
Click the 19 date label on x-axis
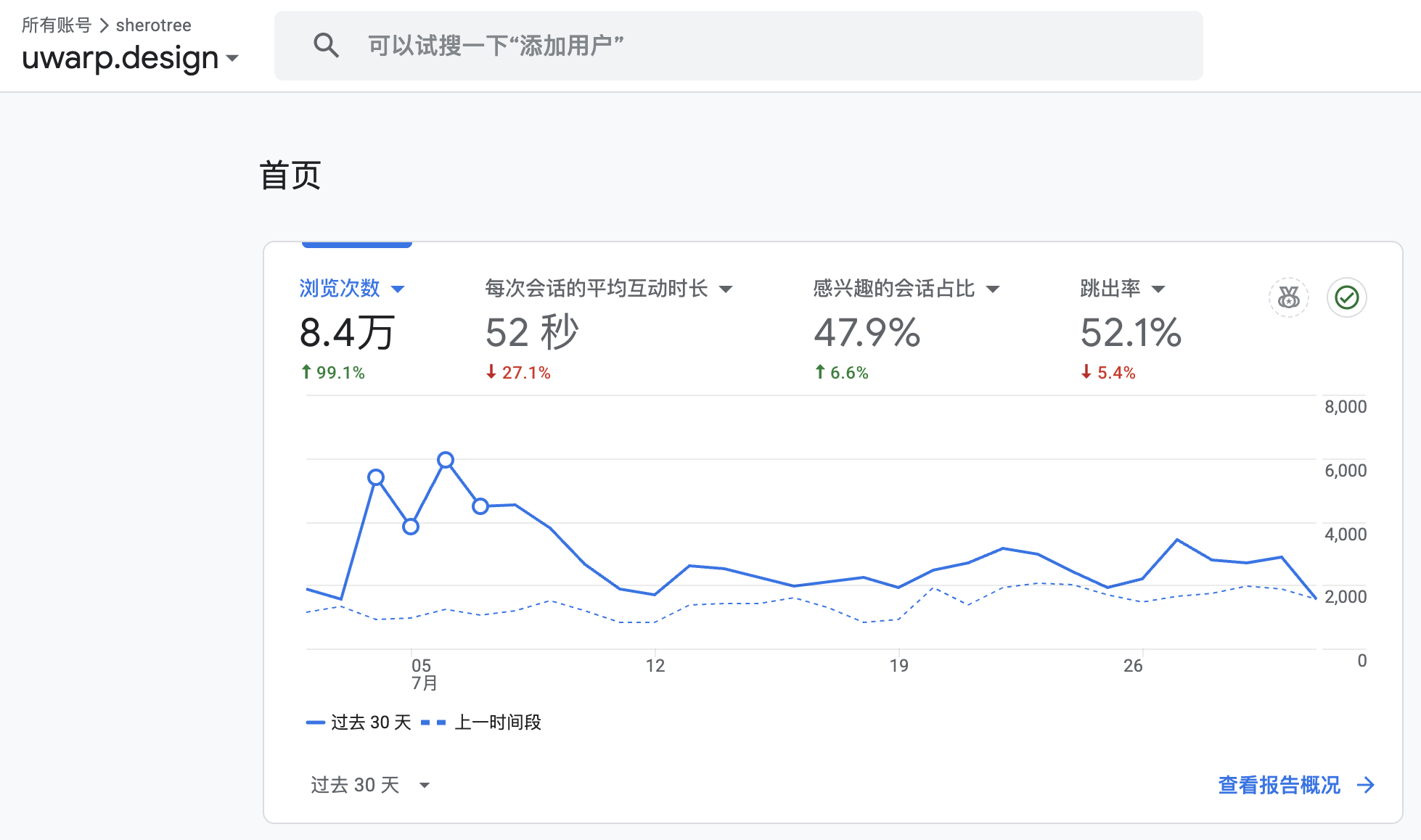pos(899,666)
